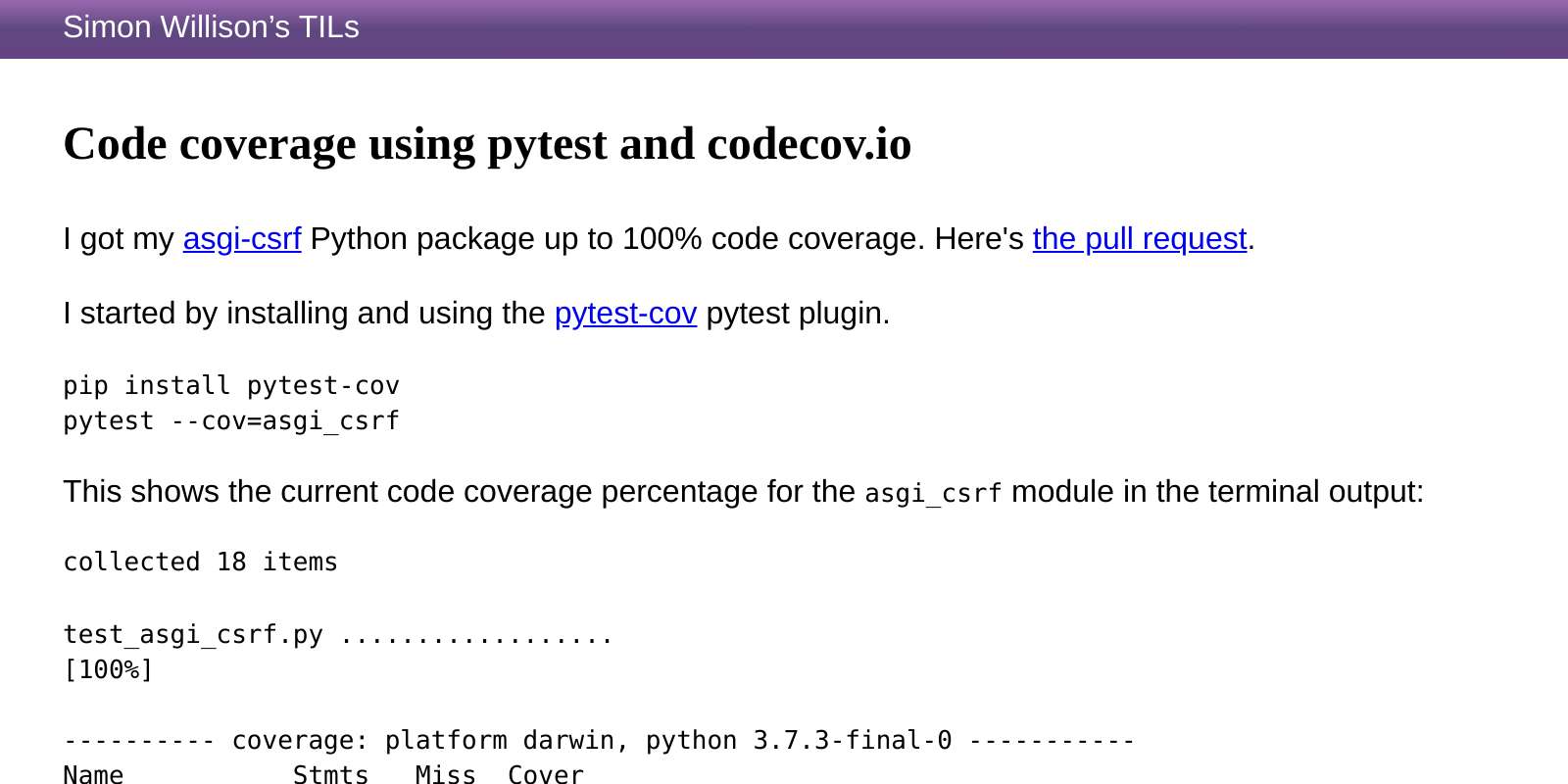Click the Cover column header text
The image size is (1568, 784).
click(x=546, y=774)
